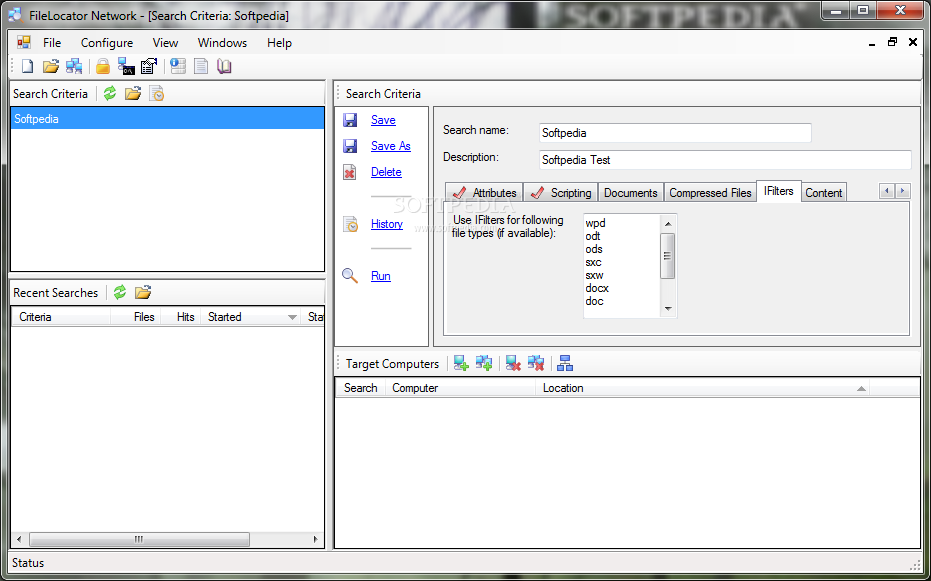Click the gold padlock toolbar icon
This screenshot has width=931, height=581.
point(103,66)
